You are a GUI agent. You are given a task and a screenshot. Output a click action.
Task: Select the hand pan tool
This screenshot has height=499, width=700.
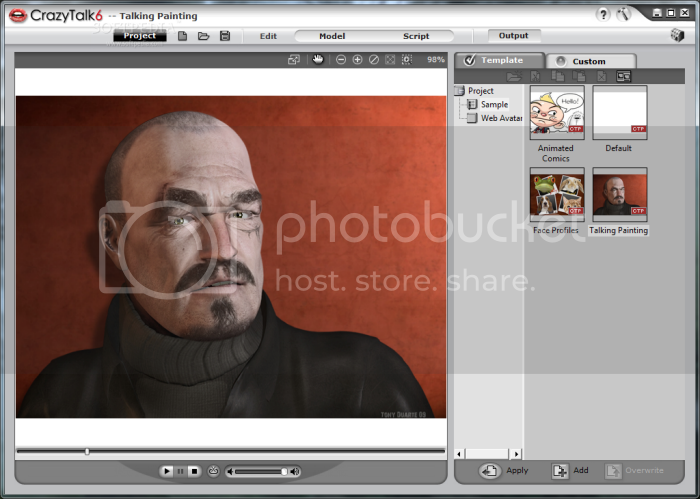click(x=318, y=60)
